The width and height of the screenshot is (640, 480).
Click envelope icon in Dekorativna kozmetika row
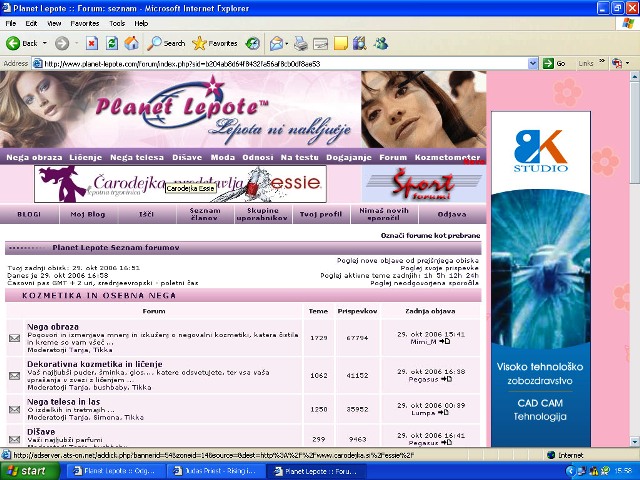click(x=14, y=376)
